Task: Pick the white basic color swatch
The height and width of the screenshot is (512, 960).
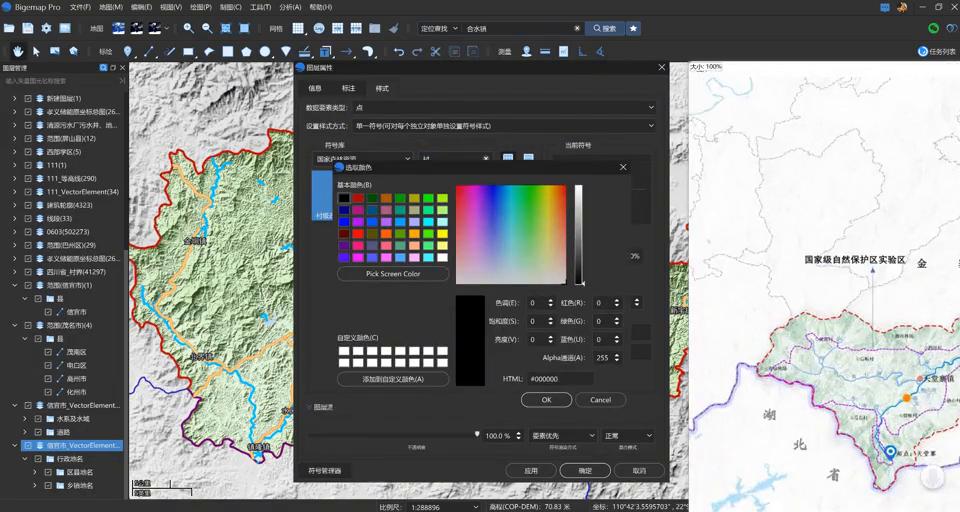Action: (x=442, y=258)
